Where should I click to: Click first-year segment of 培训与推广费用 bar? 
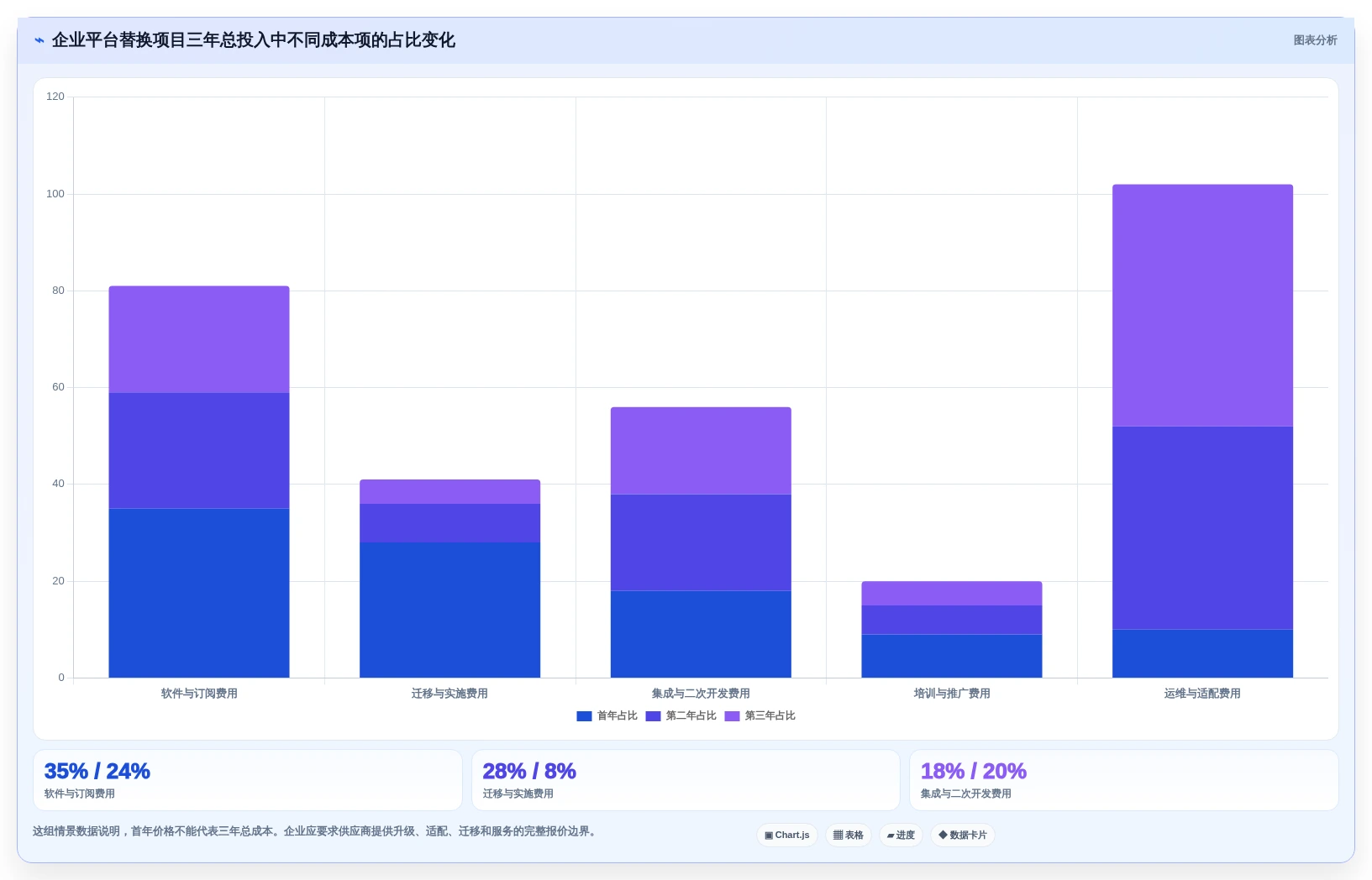pos(952,656)
